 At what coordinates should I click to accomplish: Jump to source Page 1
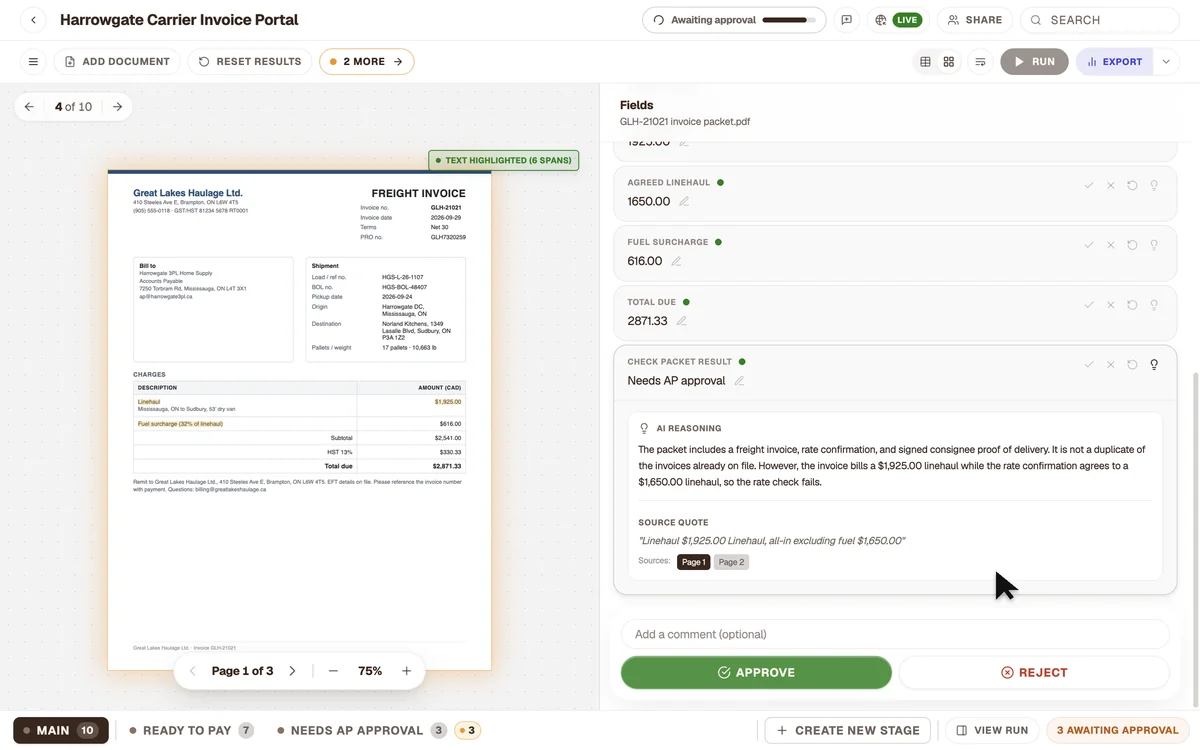coord(693,562)
